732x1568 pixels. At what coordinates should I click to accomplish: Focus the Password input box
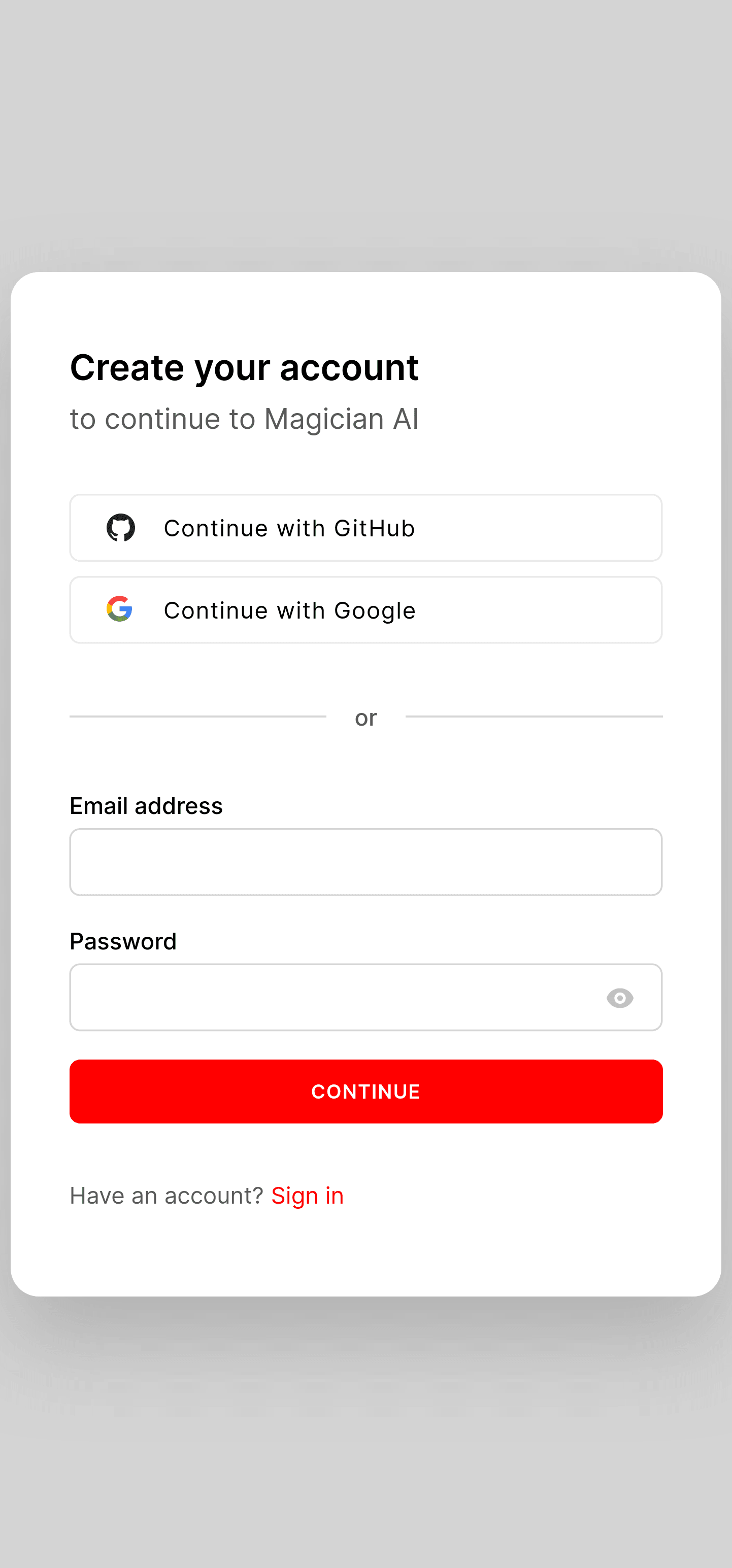[x=366, y=997]
